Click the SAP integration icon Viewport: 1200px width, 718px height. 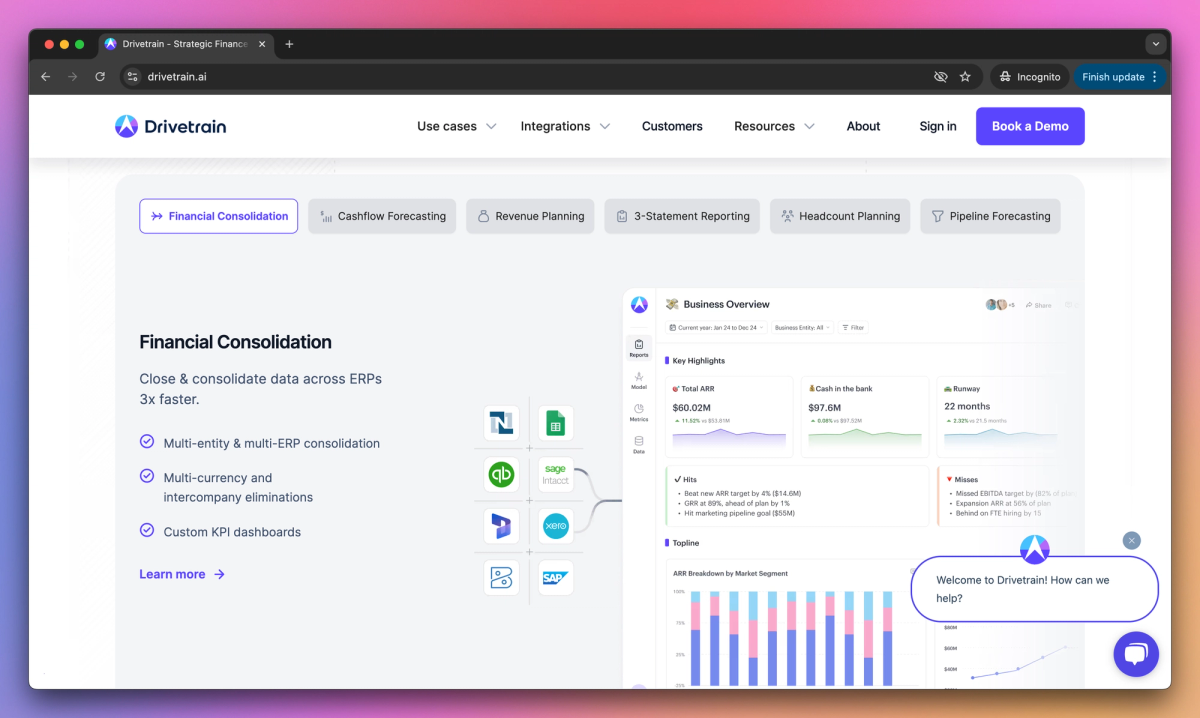tap(556, 578)
